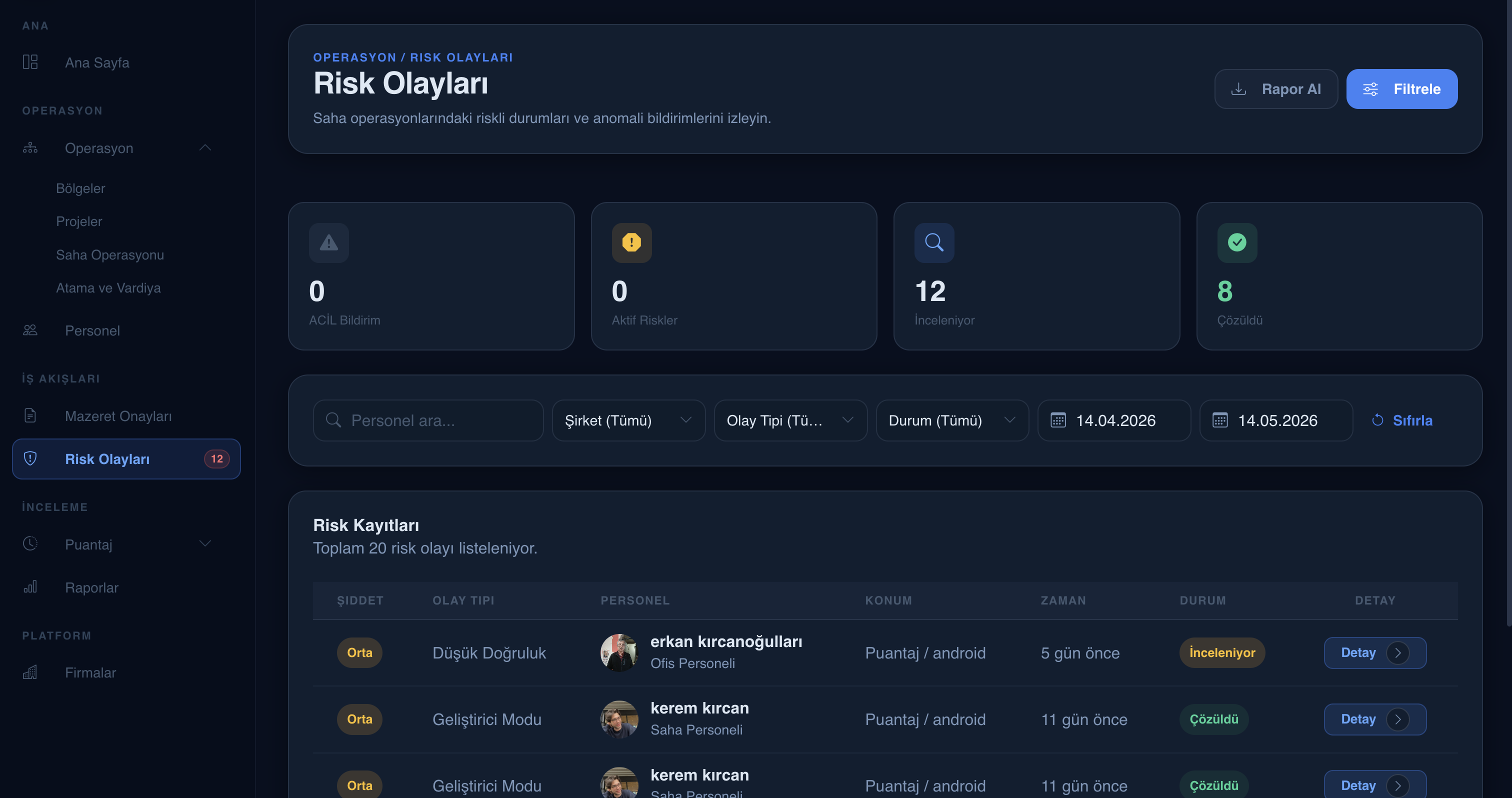Open the Durum (Tümü) dropdown
Screen dimensions: 1512x798
pos(952,420)
